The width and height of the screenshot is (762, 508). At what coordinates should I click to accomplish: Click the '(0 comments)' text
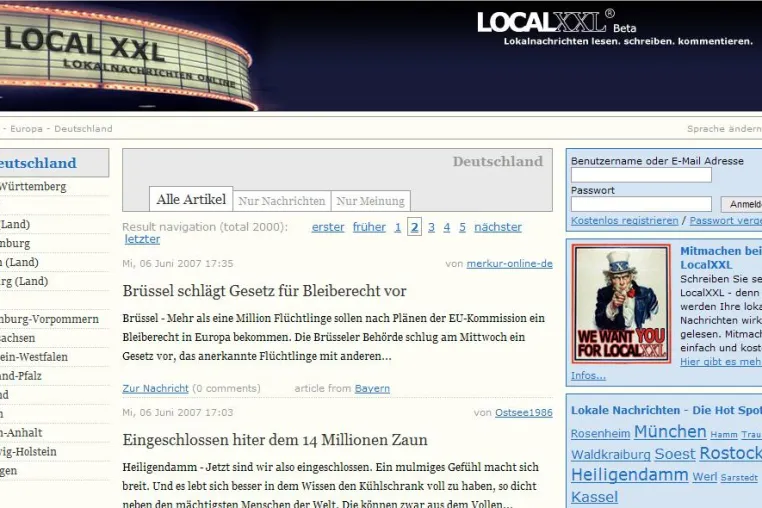[226, 388]
